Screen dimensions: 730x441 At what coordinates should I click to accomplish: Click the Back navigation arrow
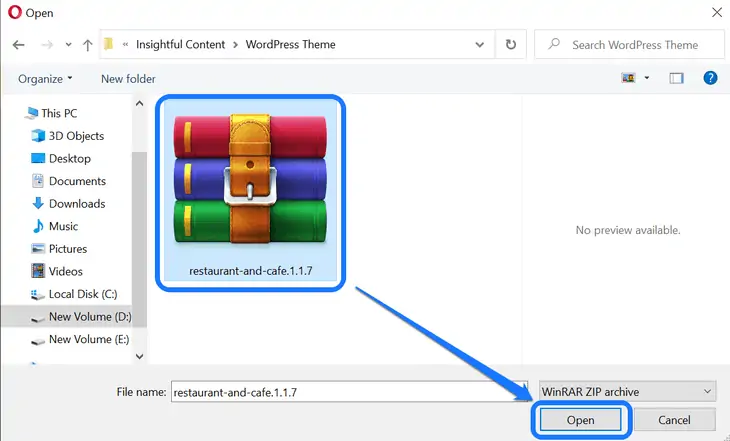coord(19,45)
